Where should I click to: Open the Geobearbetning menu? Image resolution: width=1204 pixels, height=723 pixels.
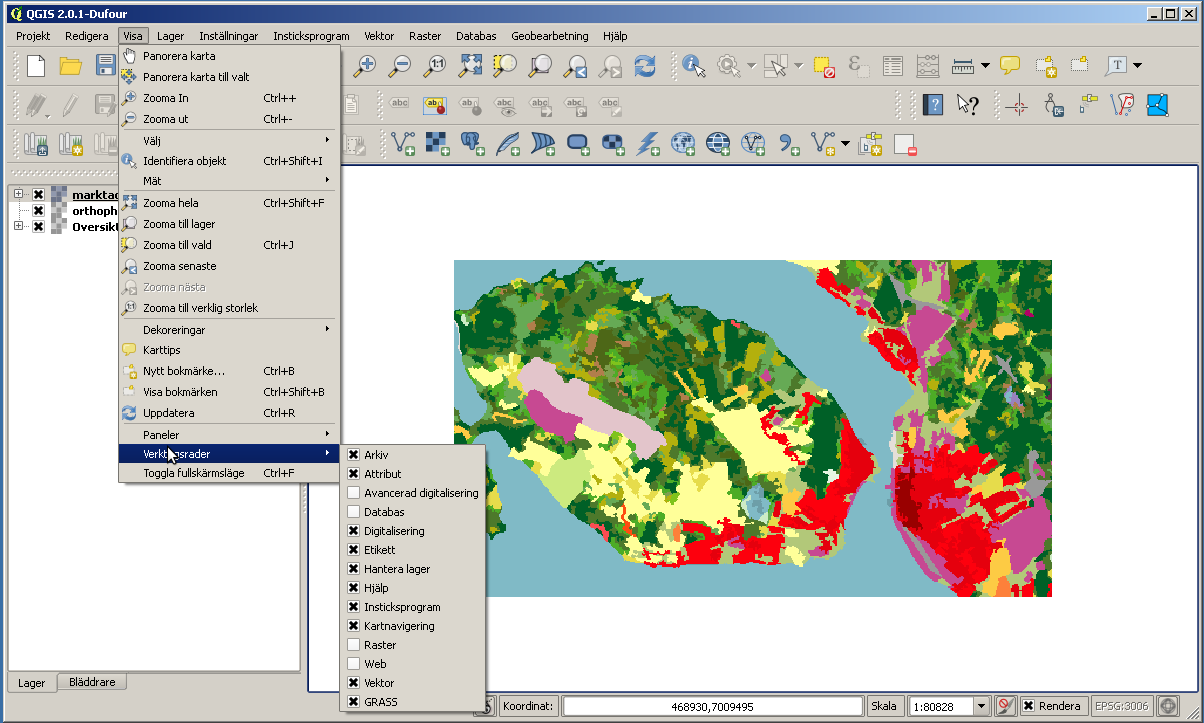pos(552,35)
